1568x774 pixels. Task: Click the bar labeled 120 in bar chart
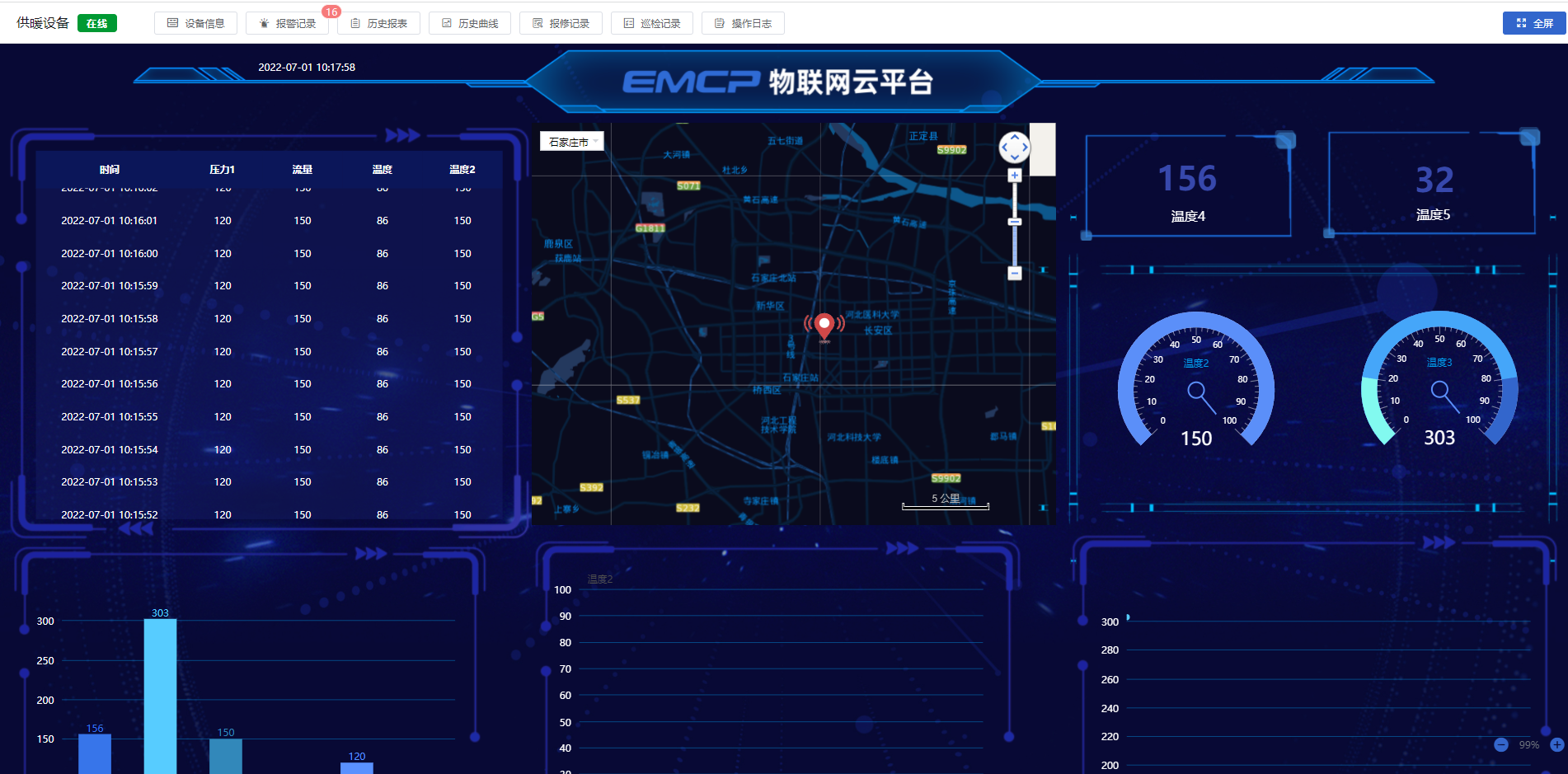tap(357, 768)
